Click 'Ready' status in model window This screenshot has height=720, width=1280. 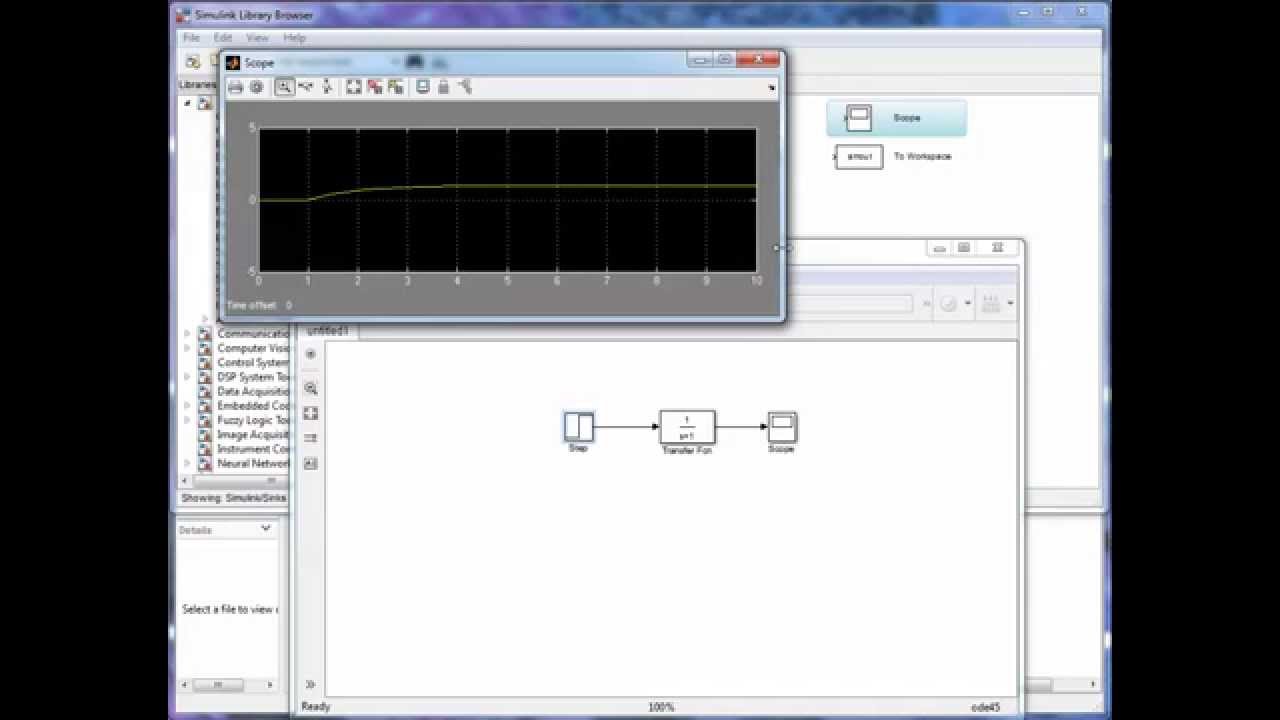pos(316,707)
